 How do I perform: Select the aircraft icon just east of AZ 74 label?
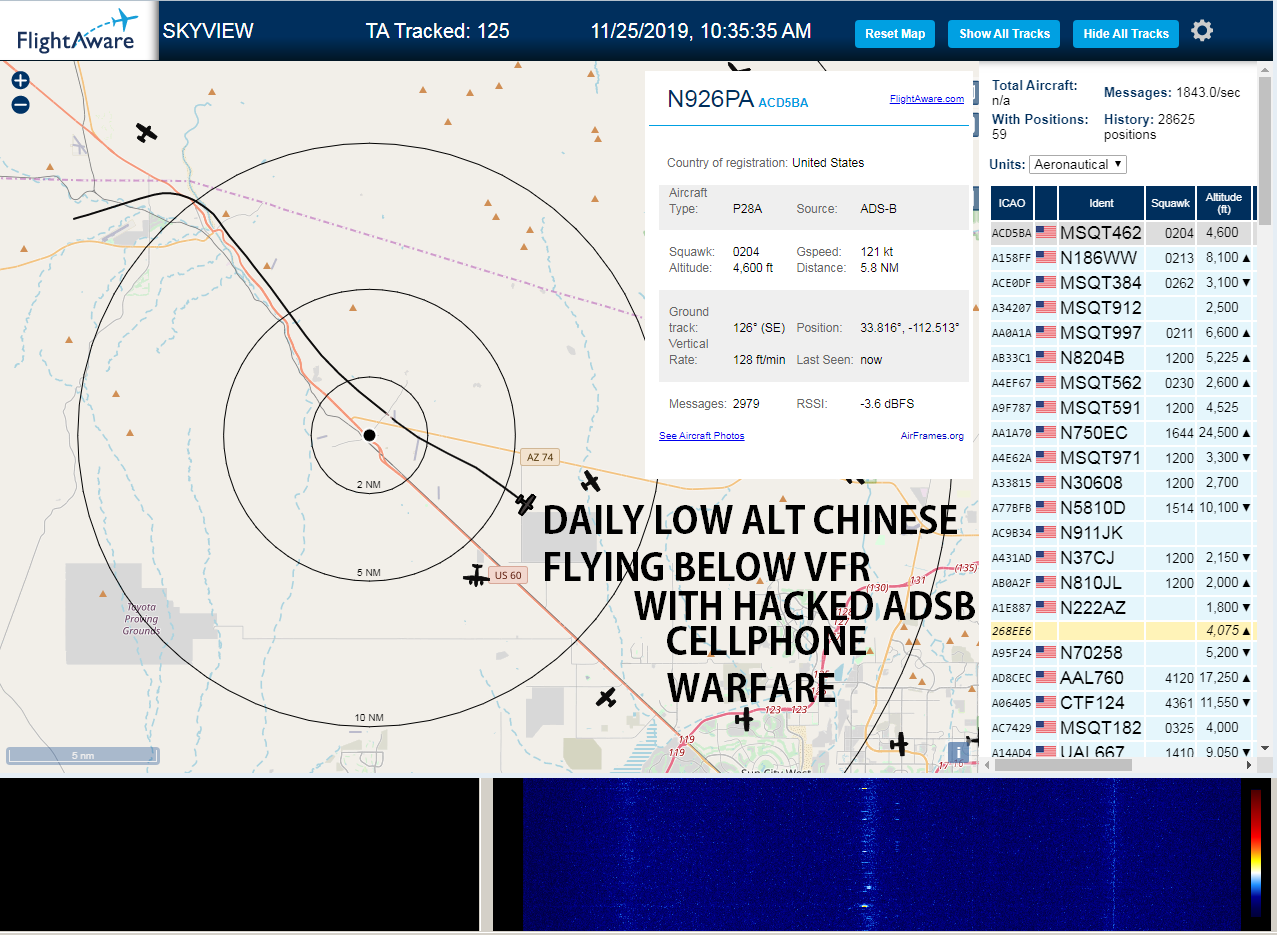pos(591,482)
